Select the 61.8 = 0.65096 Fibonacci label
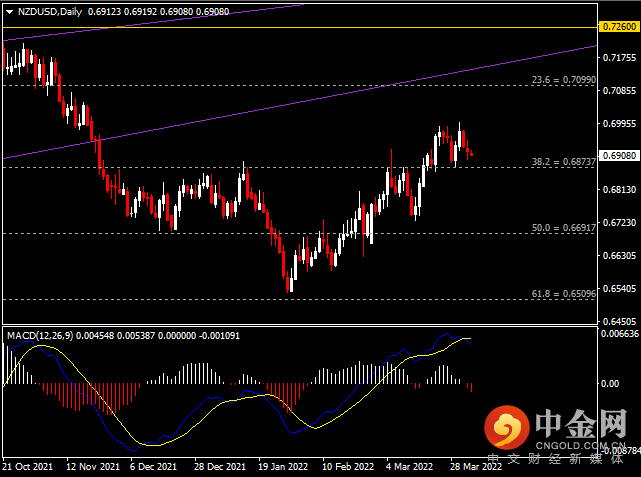Screen dimensions: 641x477 coord(563,293)
